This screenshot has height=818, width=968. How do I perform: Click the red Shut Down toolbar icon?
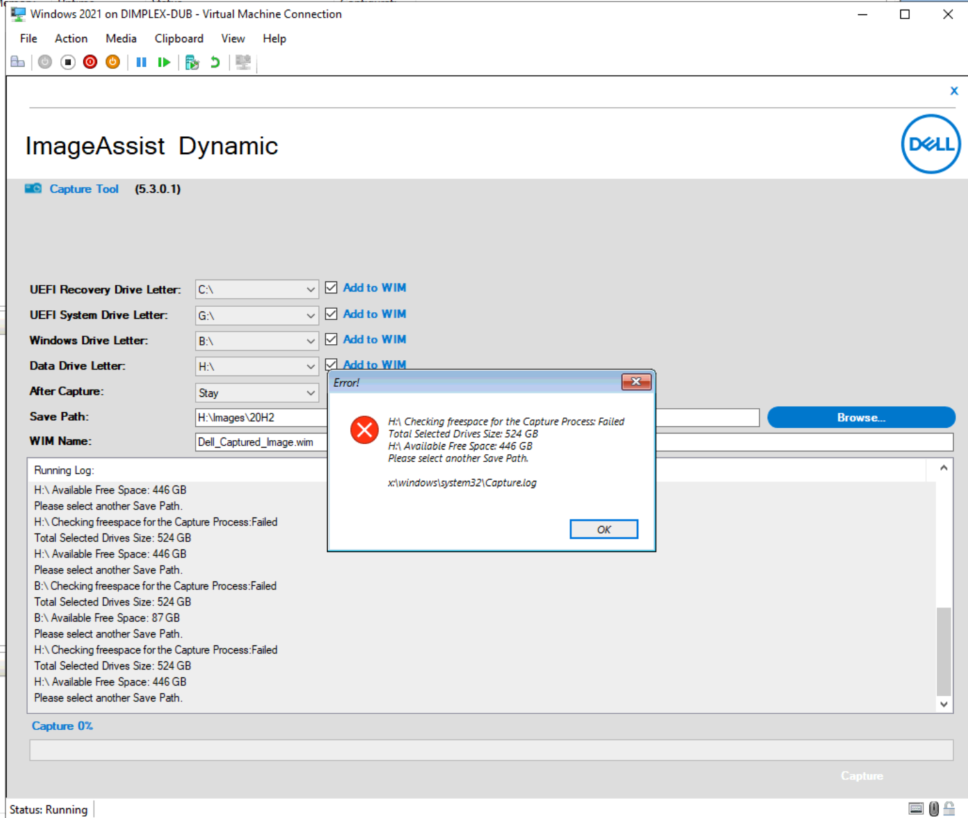pos(90,62)
